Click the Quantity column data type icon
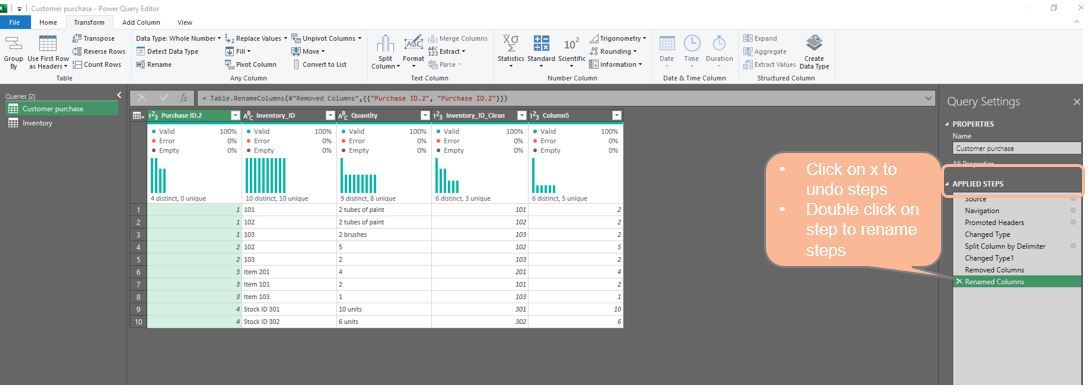 (343, 115)
